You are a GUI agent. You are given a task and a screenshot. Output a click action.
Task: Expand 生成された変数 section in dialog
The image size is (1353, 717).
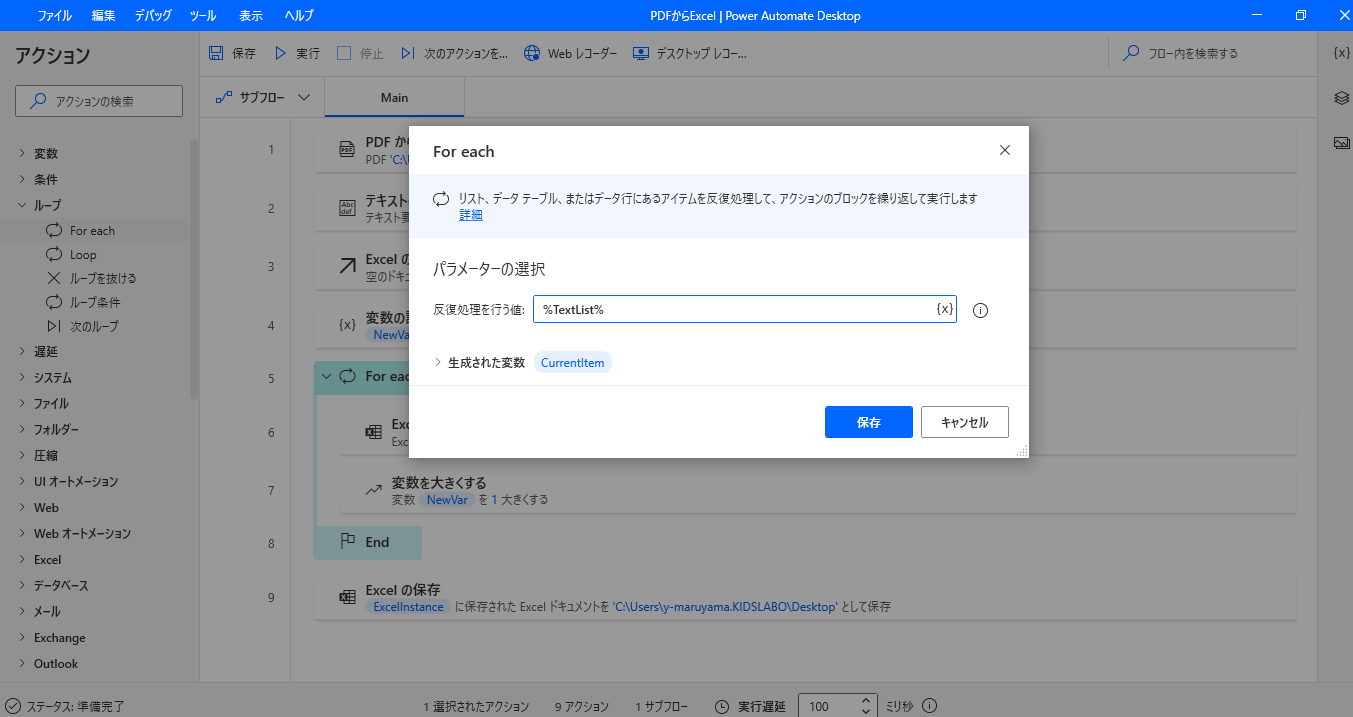tap(438, 362)
